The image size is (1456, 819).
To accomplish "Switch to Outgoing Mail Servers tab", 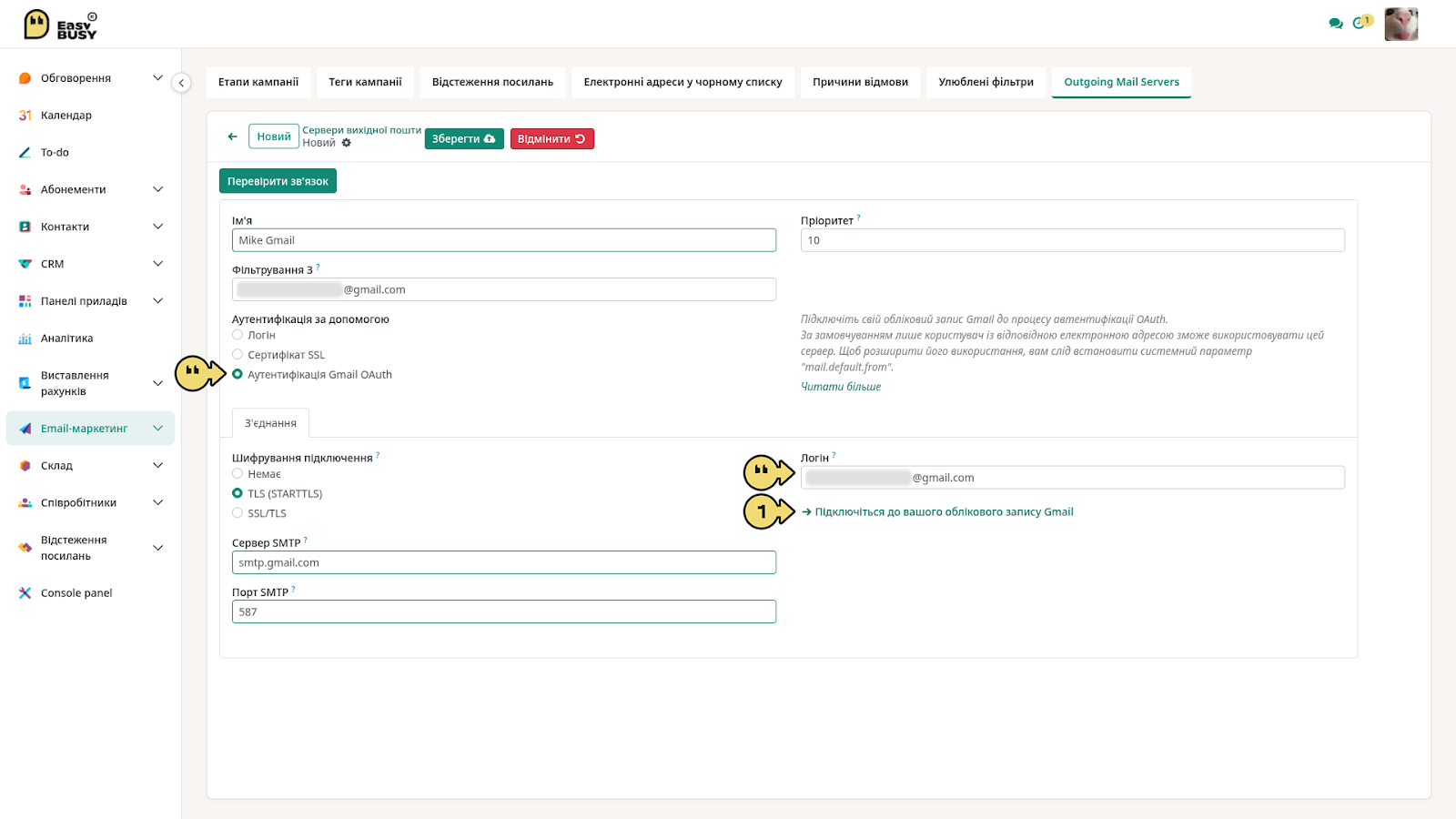I will click(x=1122, y=82).
